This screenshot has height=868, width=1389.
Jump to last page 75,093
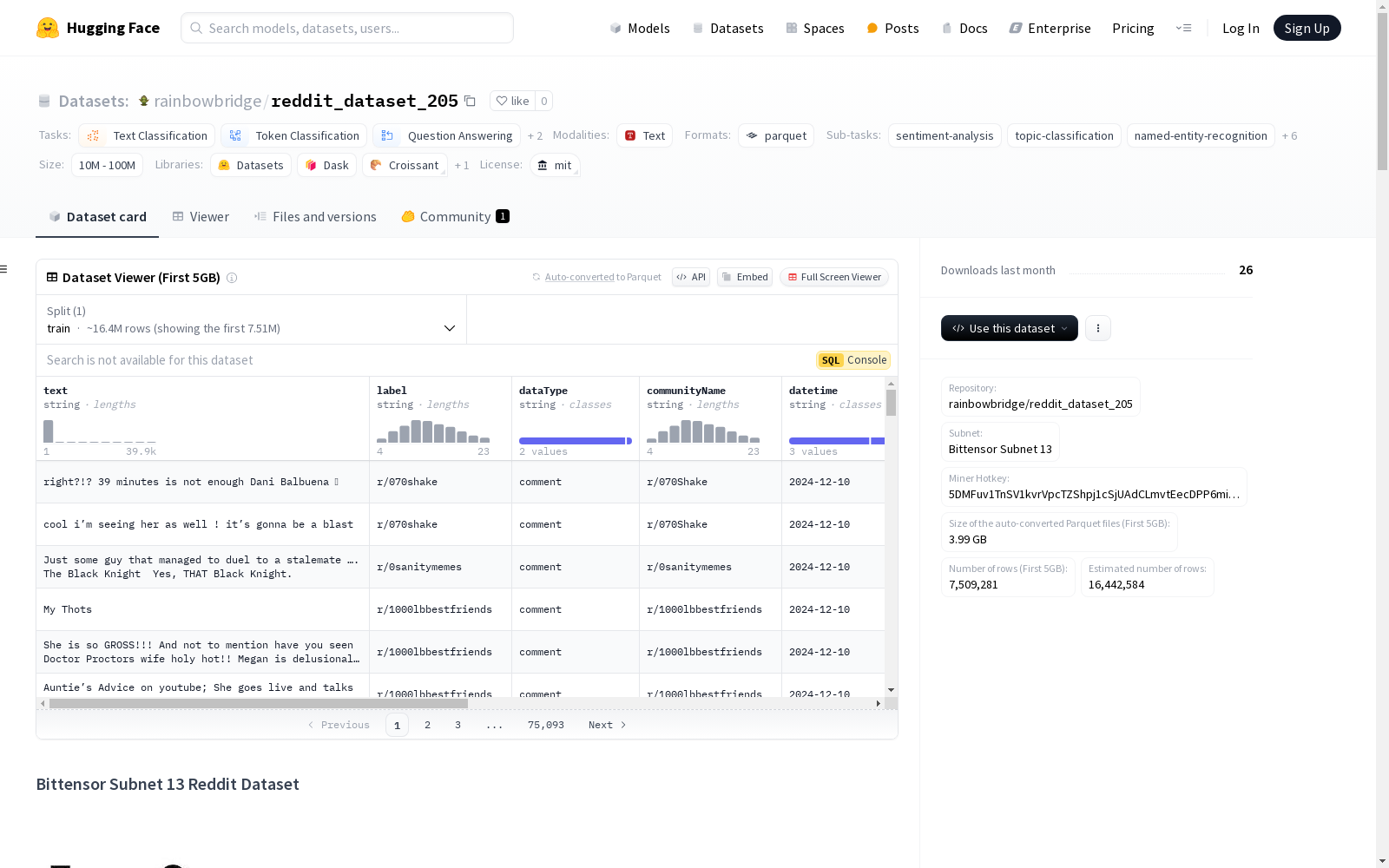546,725
